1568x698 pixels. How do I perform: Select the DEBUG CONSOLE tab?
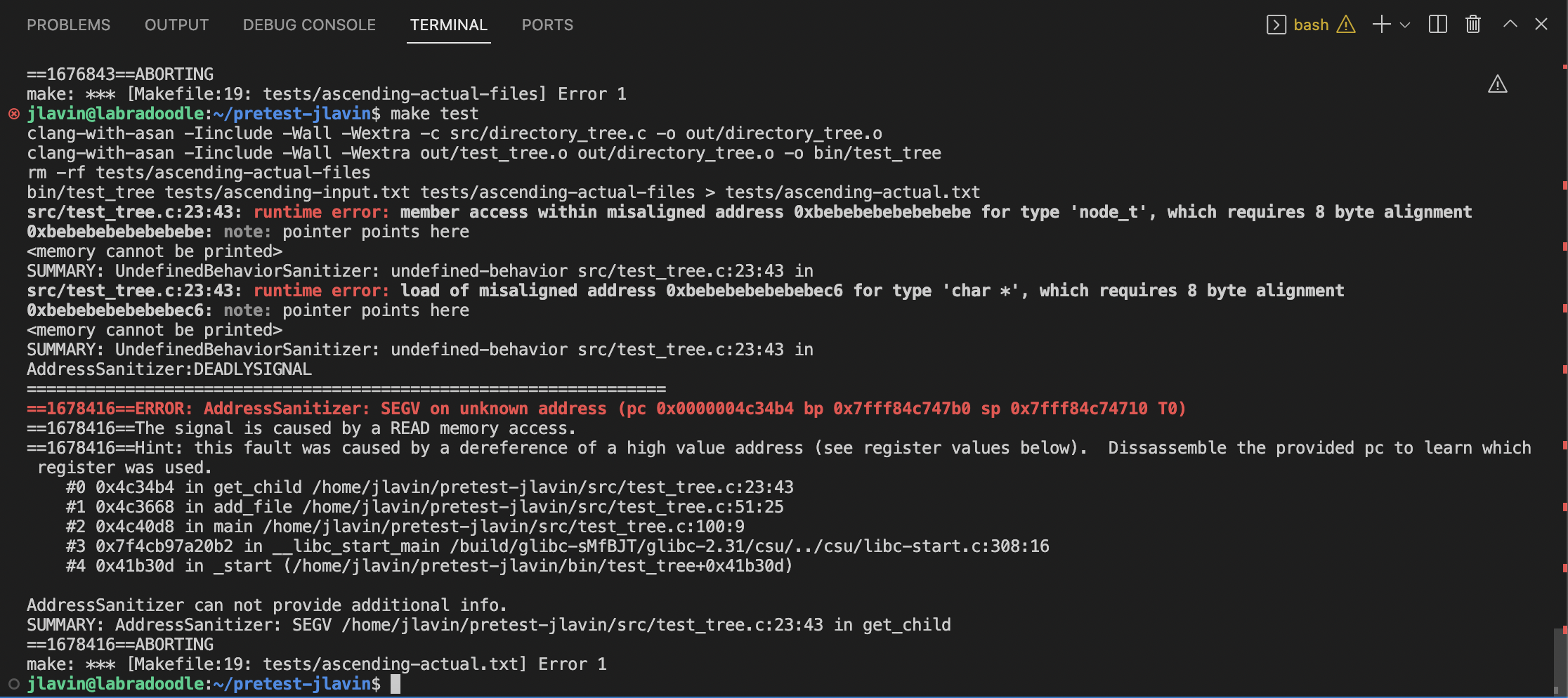coord(309,25)
